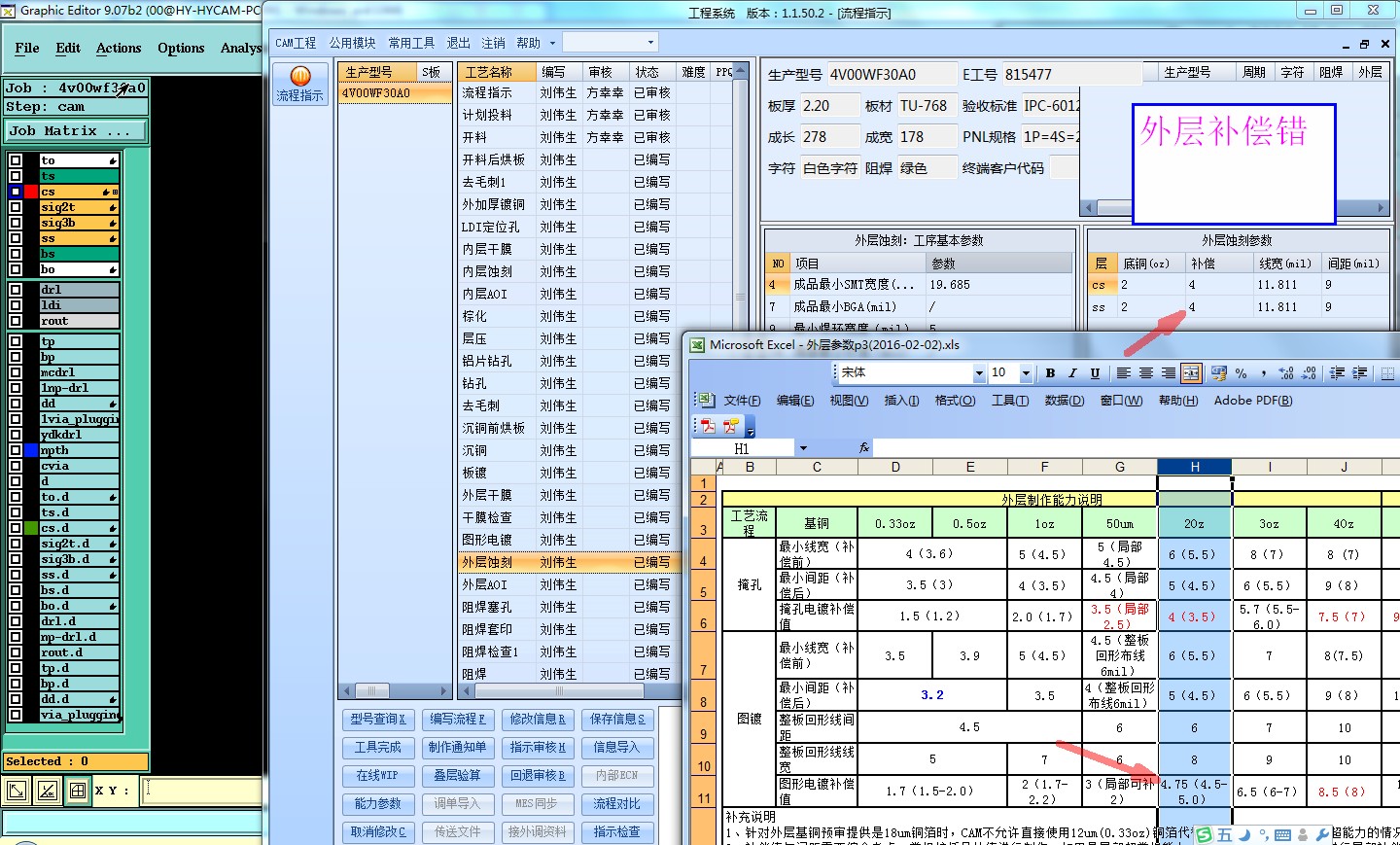Apply percent style in Excel toolbar
This screenshot has height=845, width=1400.
pos(1241,373)
